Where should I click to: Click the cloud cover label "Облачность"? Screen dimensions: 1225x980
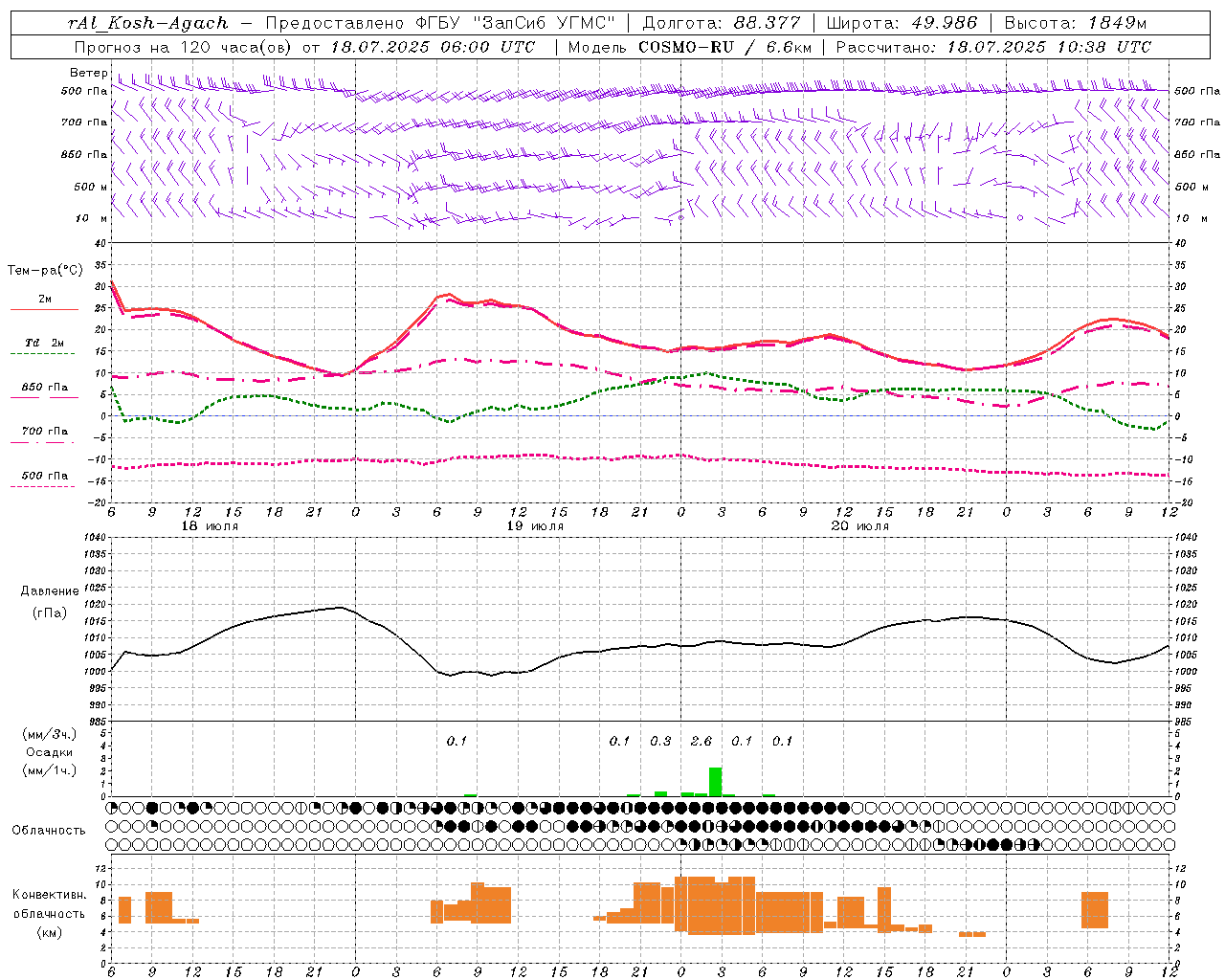pos(49,830)
